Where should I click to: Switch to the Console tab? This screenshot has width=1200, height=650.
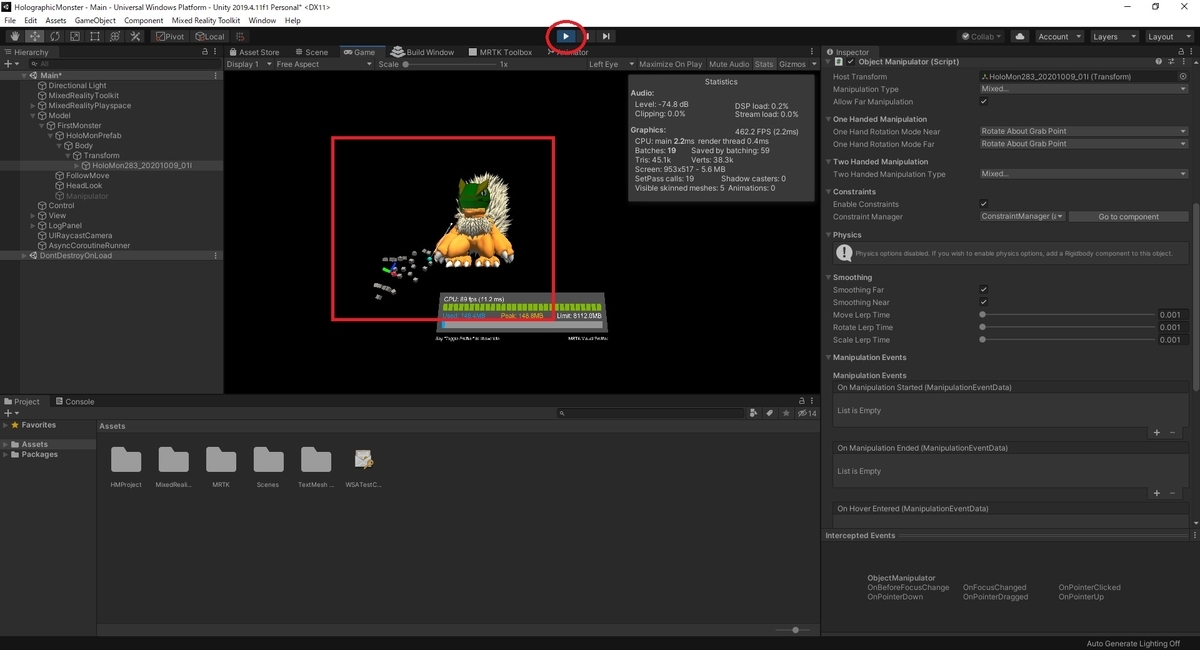tap(74, 402)
